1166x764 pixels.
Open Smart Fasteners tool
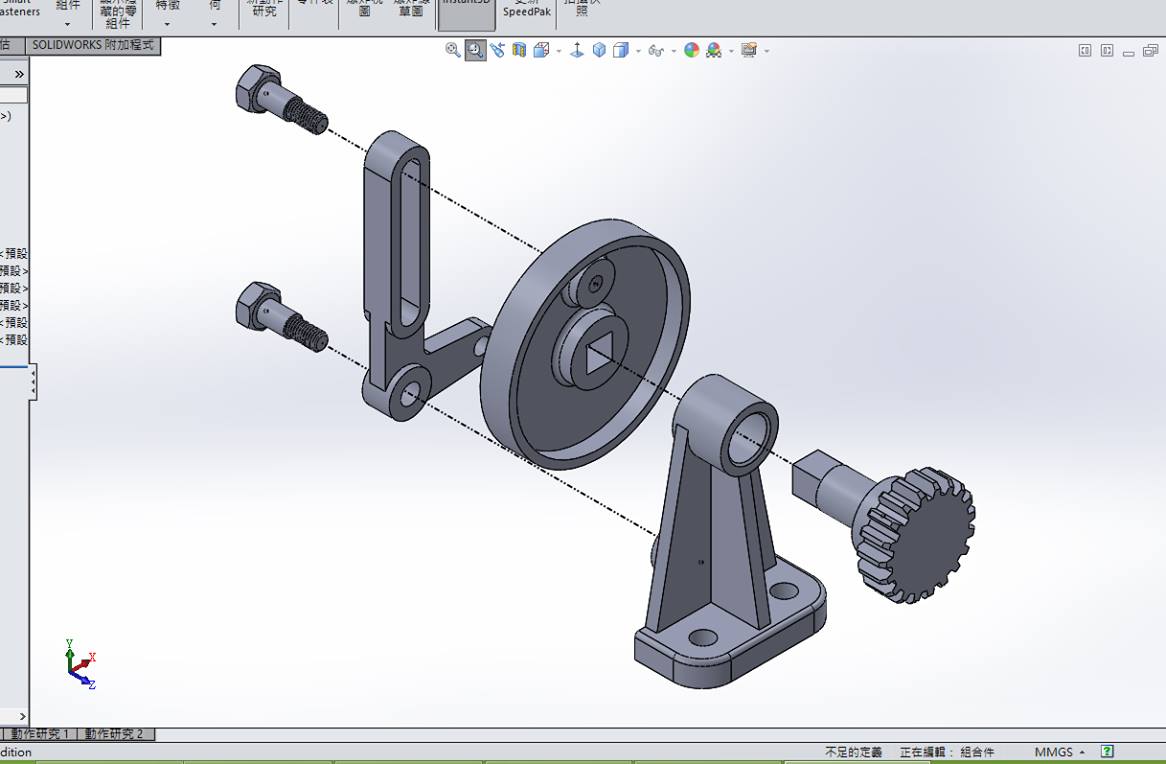[x=20, y=9]
